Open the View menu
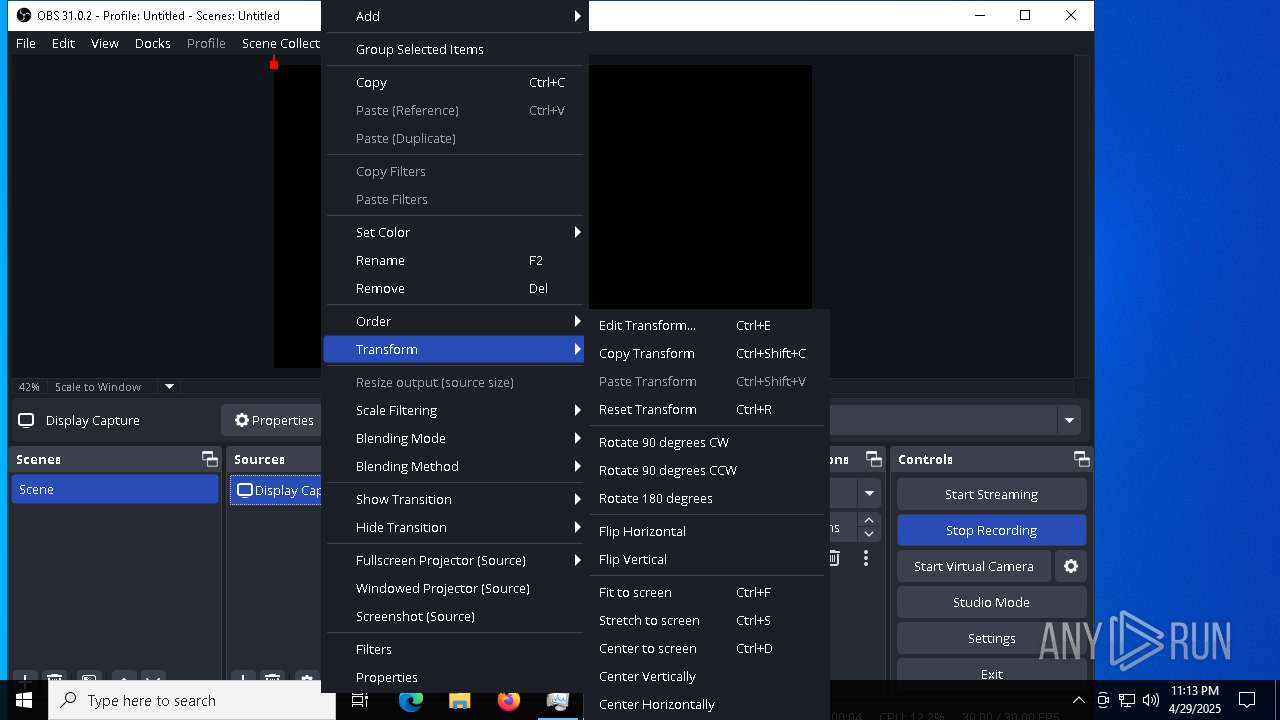1280x720 pixels. click(x=105, y=43)
